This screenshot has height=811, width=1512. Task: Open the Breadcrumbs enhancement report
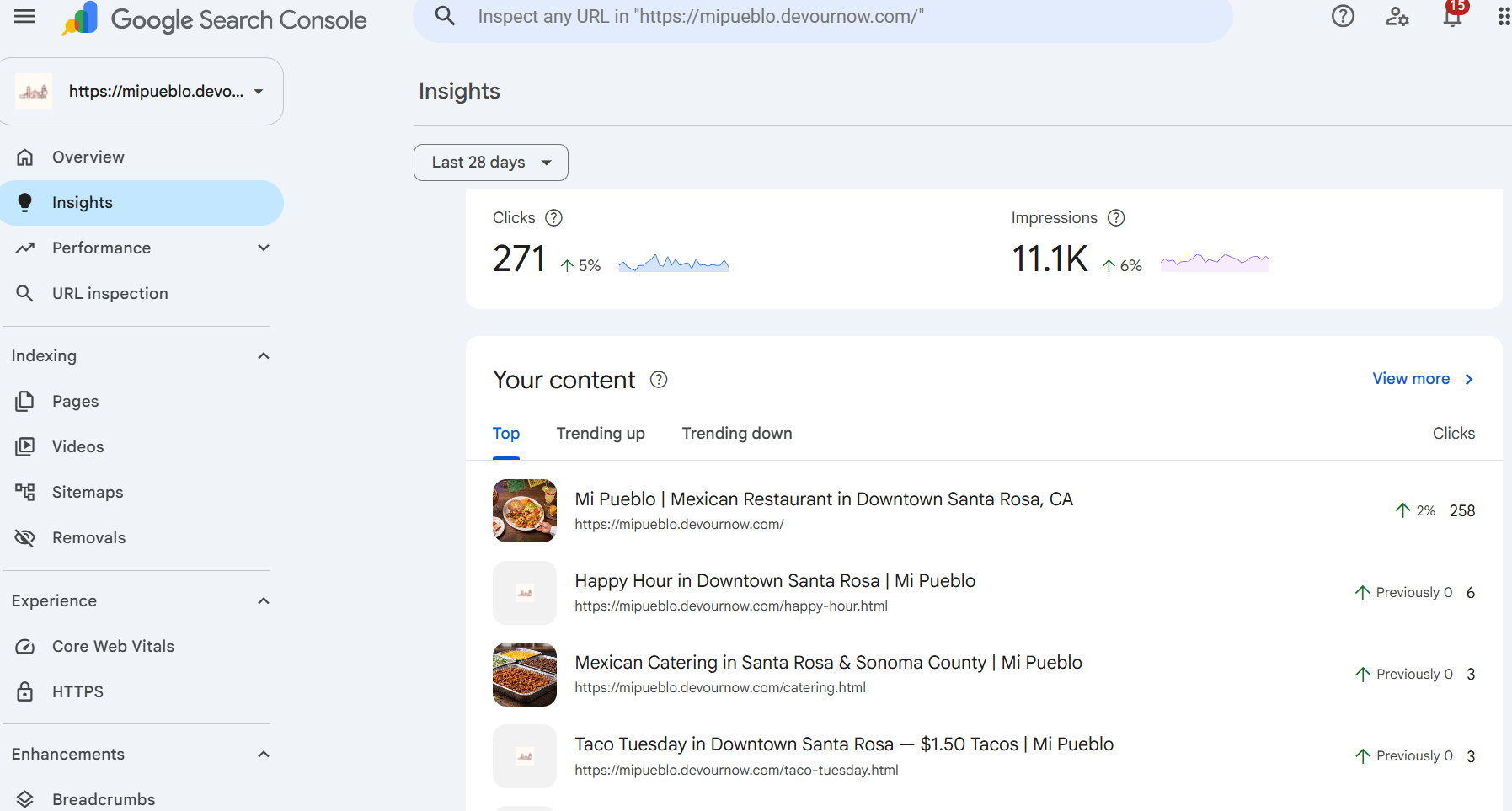(x=142, y=800)
